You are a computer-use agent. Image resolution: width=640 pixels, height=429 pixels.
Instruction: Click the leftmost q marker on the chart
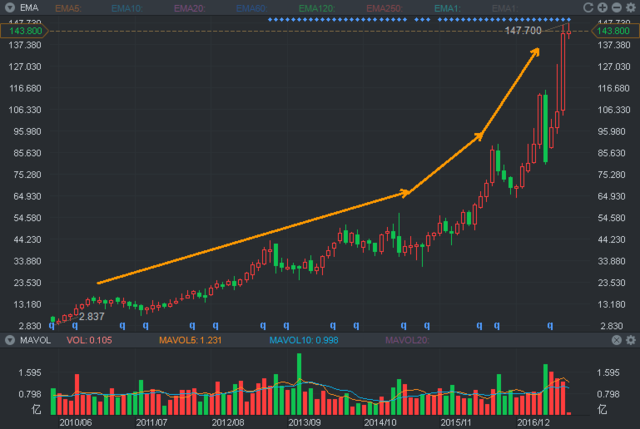point(50,325)
